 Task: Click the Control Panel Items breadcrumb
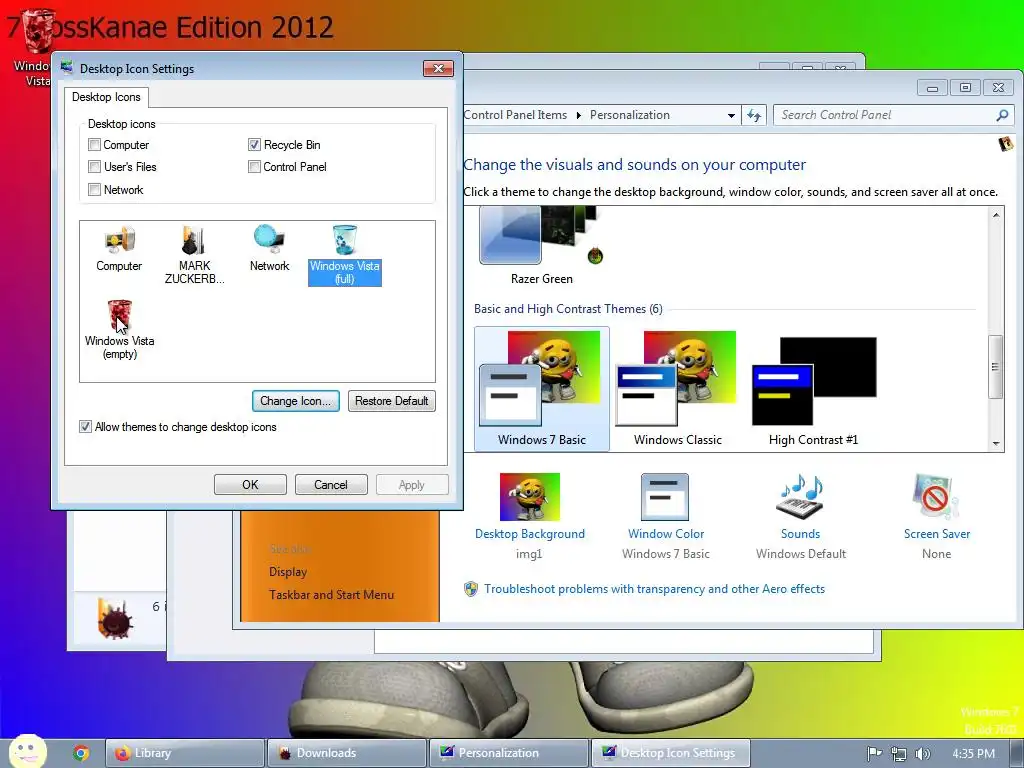point(515,115)
